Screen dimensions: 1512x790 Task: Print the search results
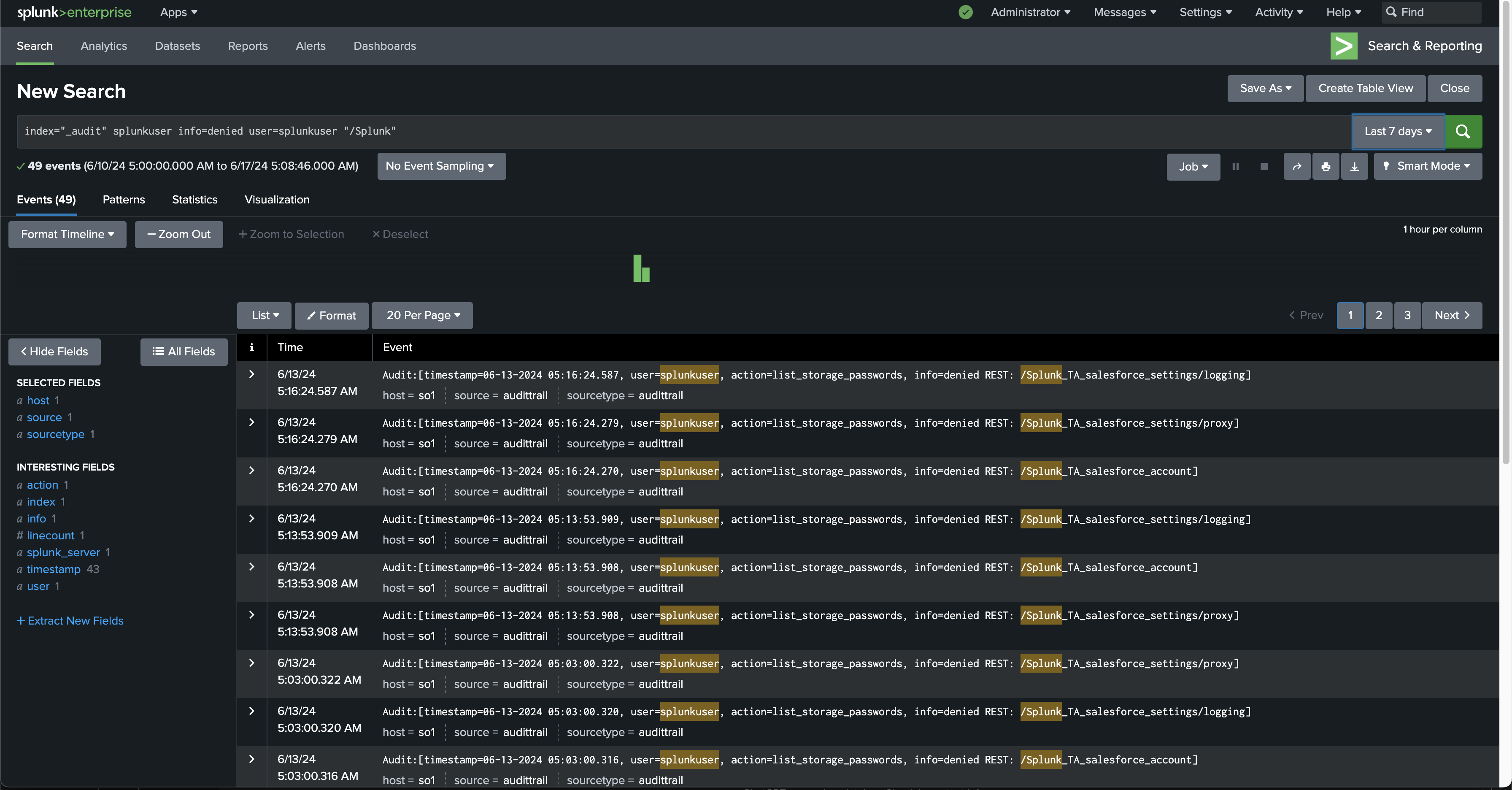pos(1326,167)
